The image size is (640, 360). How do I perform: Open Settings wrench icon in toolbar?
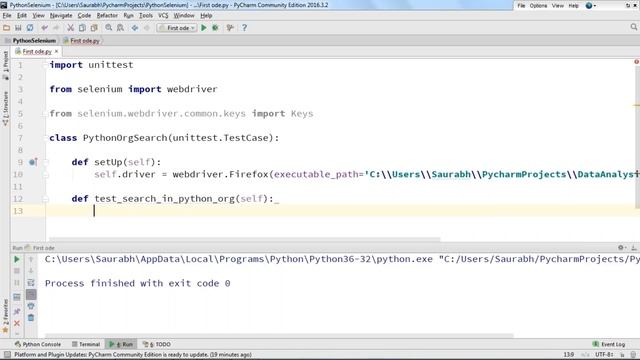[230, 28]
